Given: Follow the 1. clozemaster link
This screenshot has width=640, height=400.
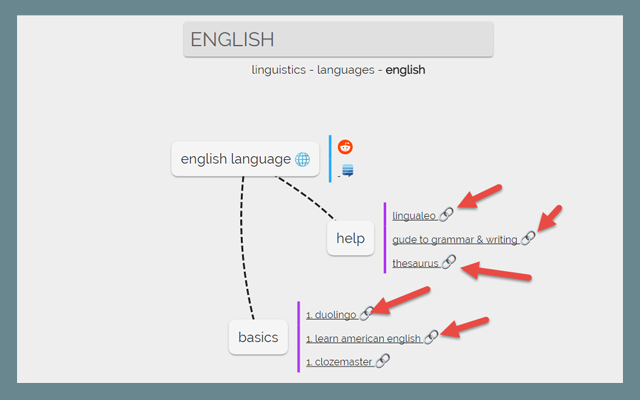Looking at the screenshot, I should pyautogui.click(x=339, y=362).
